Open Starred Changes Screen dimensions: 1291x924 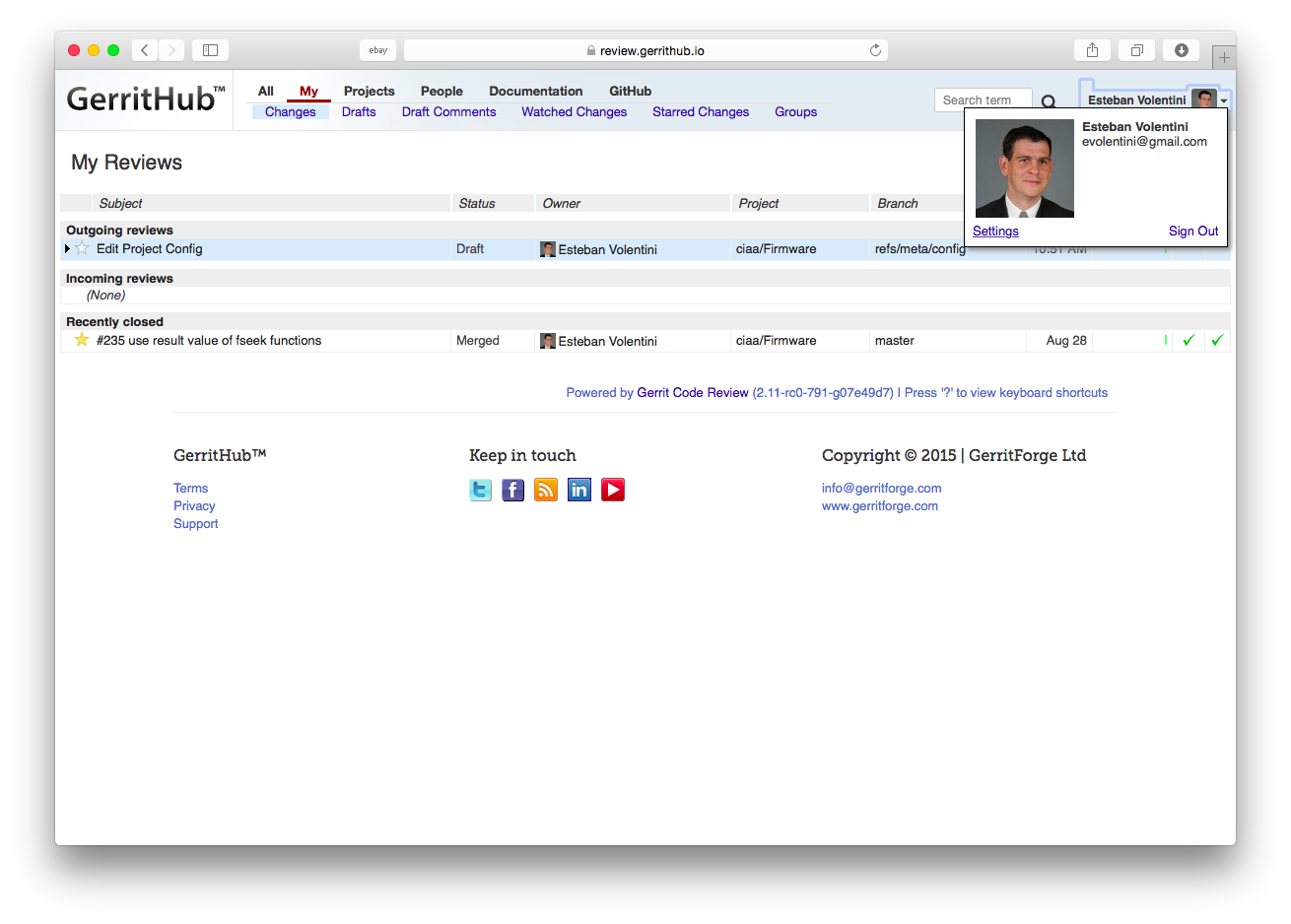[x=701, y=112]
